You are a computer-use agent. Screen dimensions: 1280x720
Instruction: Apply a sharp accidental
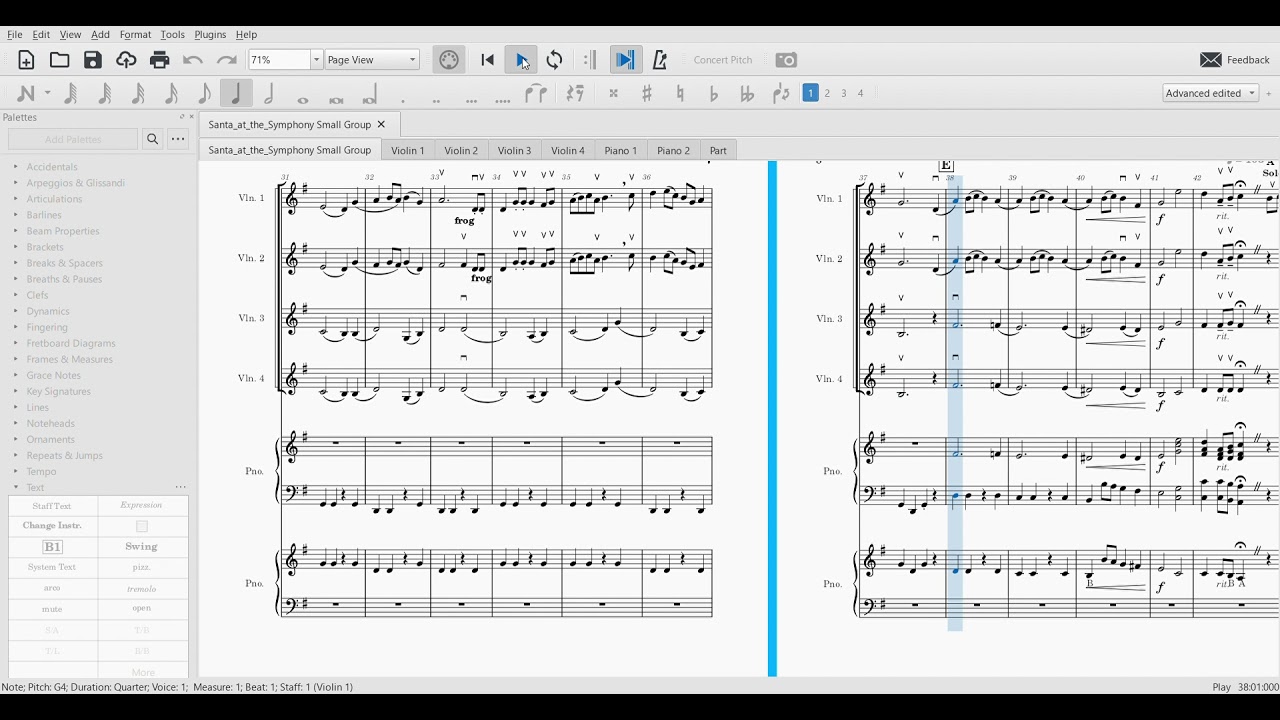pyautogui.click(x=647, y=93)
